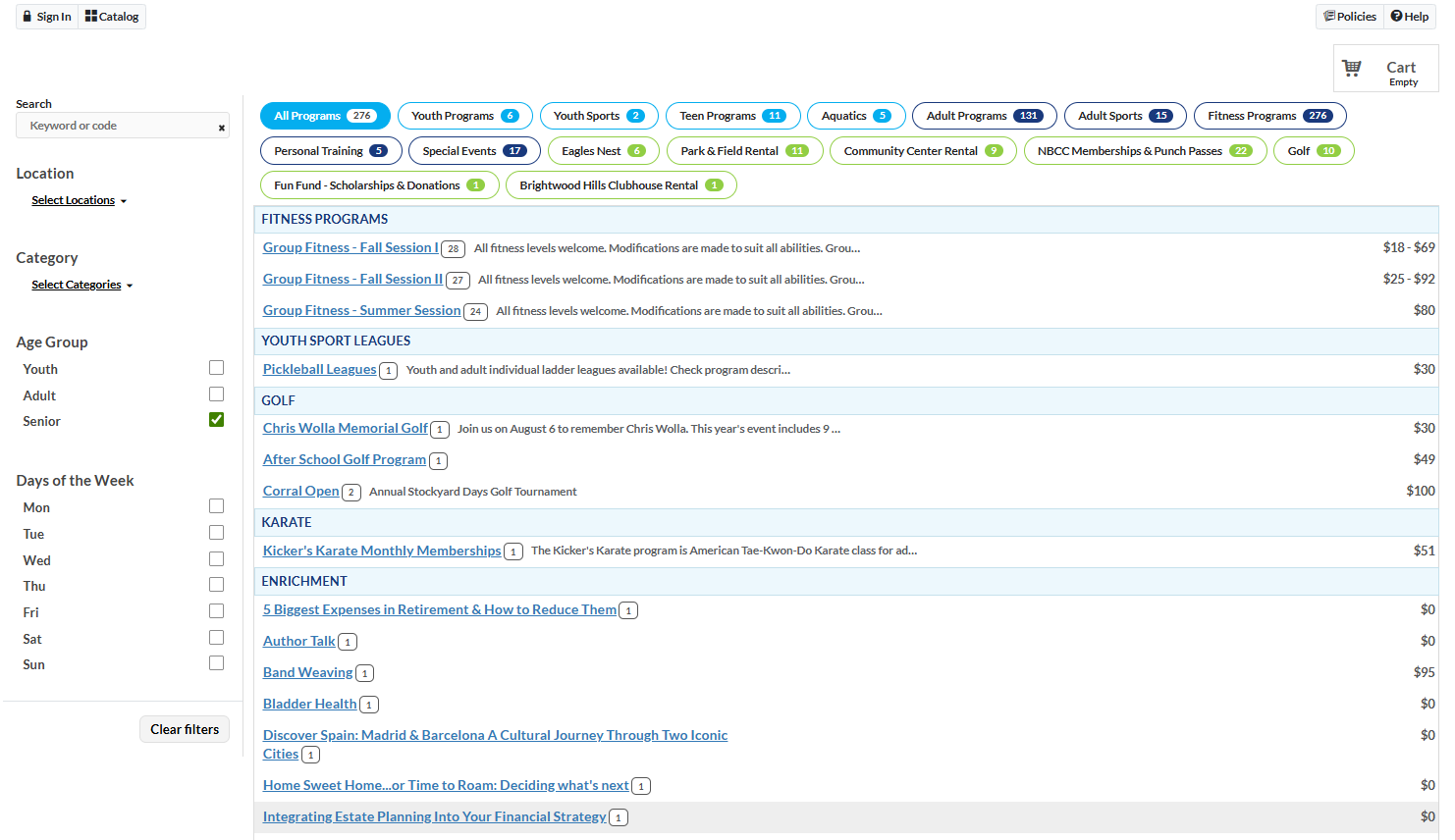Enable the Sun day filter
This screenshot has width=1455, height=840.
click(216, 663)
